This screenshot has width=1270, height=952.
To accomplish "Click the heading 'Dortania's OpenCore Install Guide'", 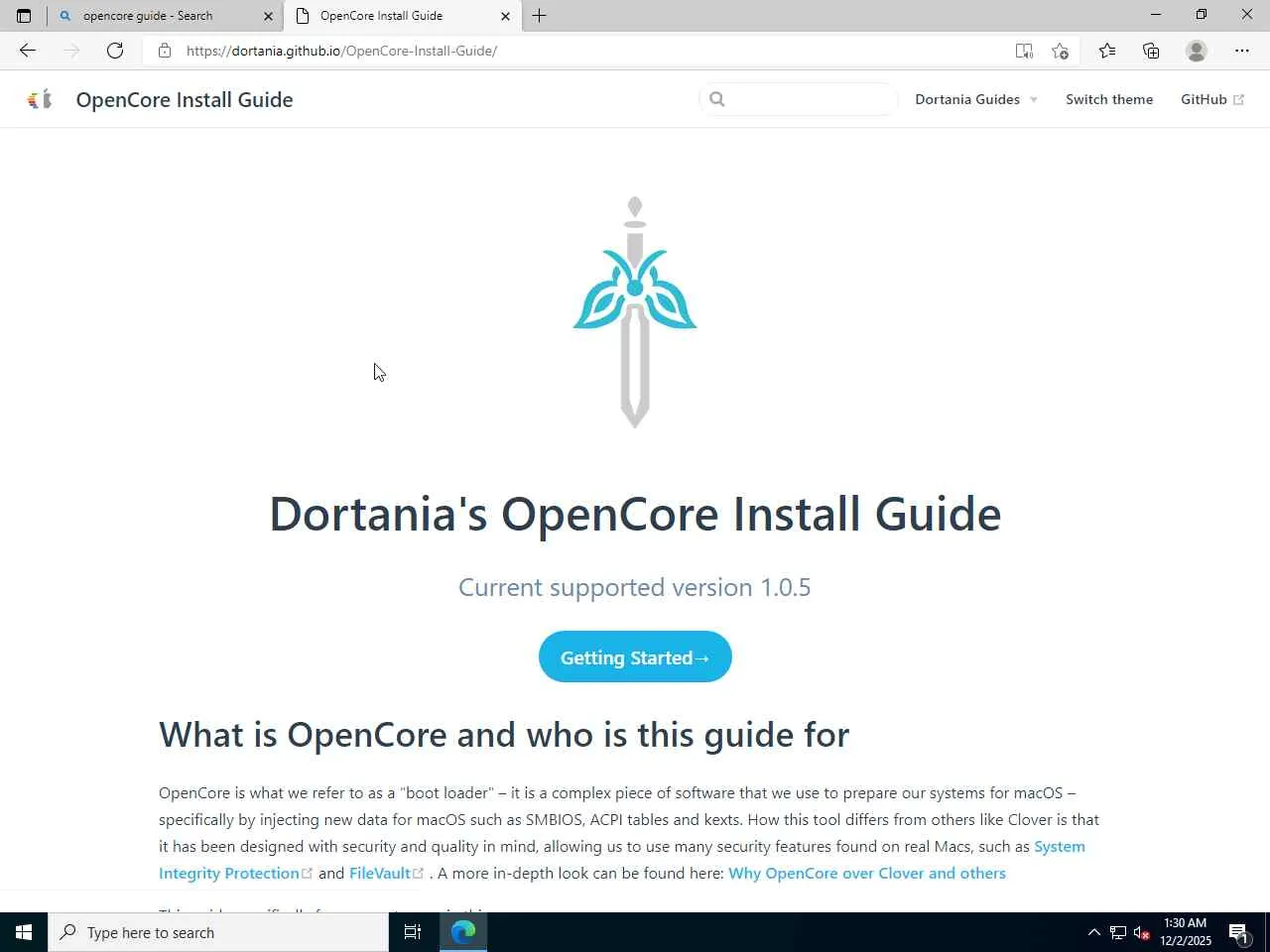I will 635,514.
